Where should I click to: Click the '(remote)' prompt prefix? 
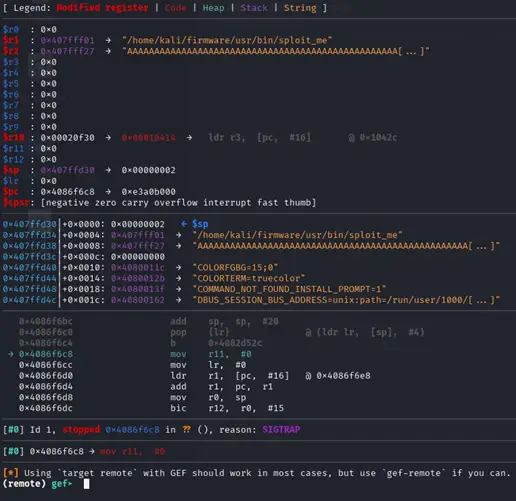[x=24, y=484]
